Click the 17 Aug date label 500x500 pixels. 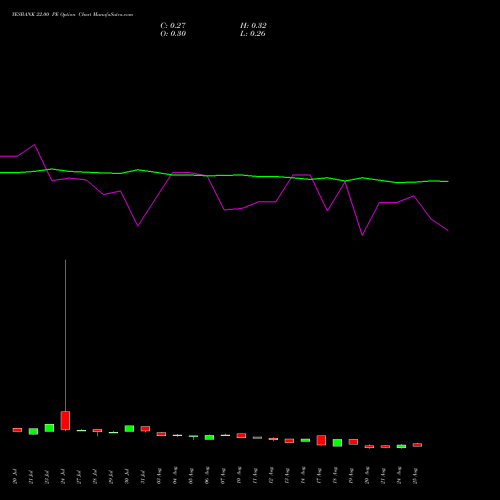(x=319, y=476)
